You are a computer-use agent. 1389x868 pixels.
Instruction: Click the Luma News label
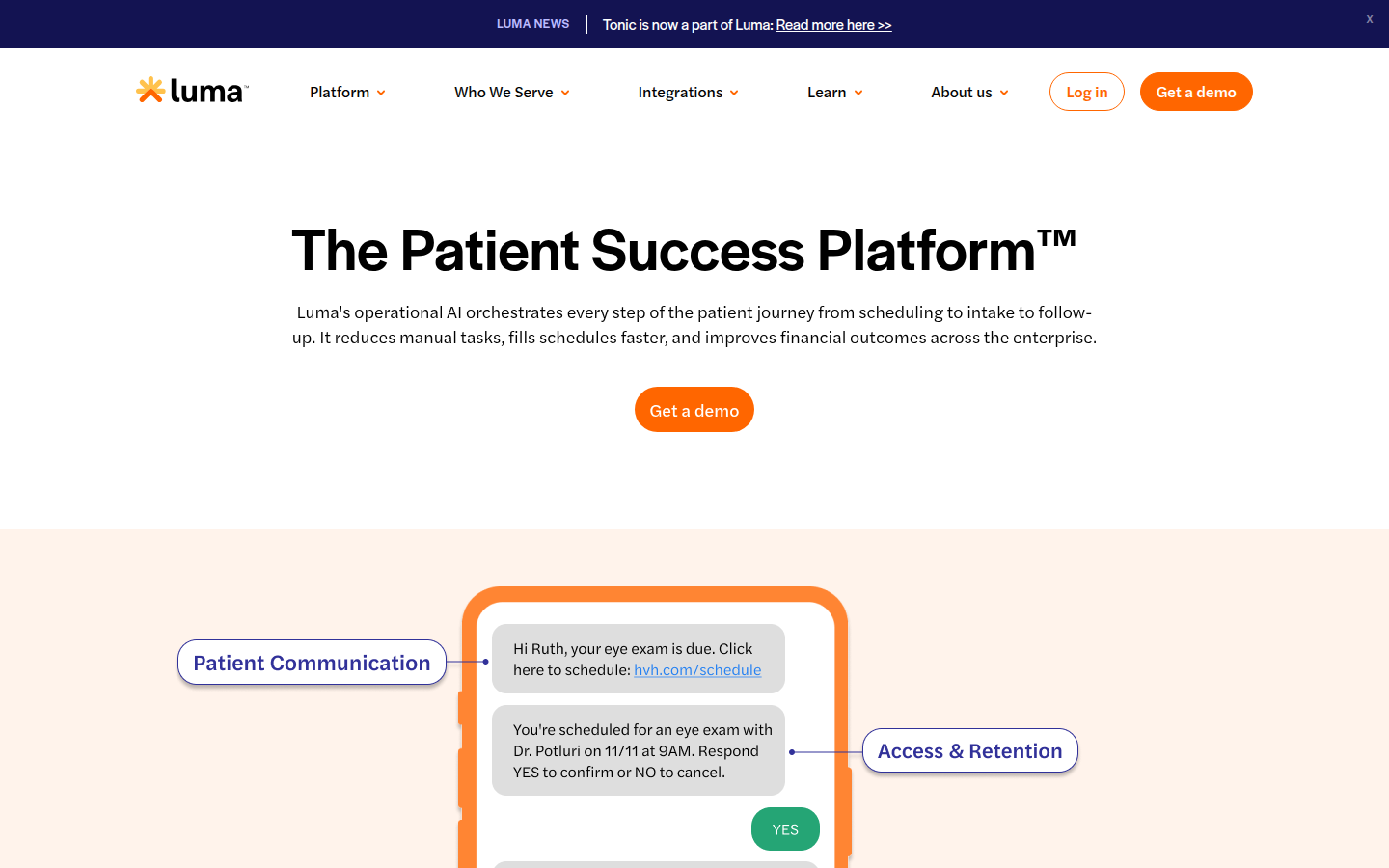tap(532, 24)
